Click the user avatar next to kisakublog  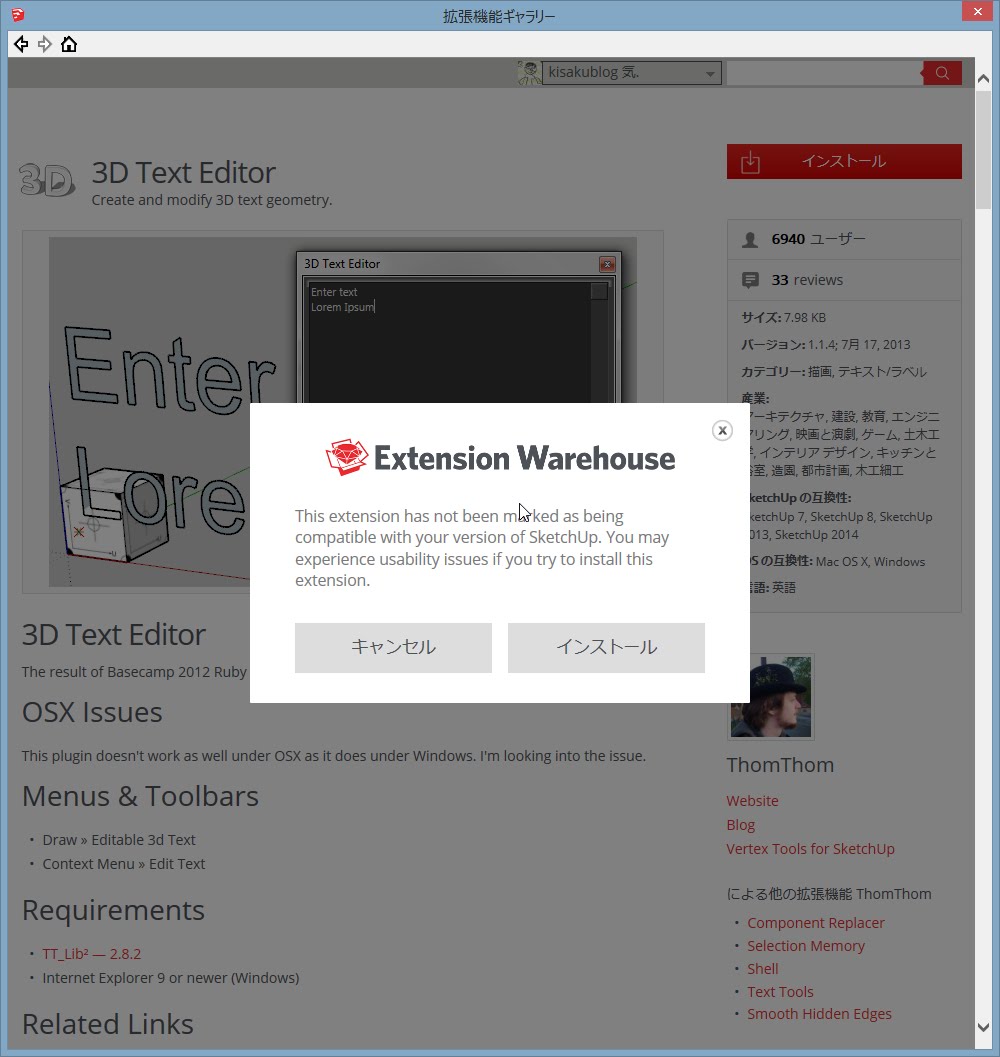[529, 73]
